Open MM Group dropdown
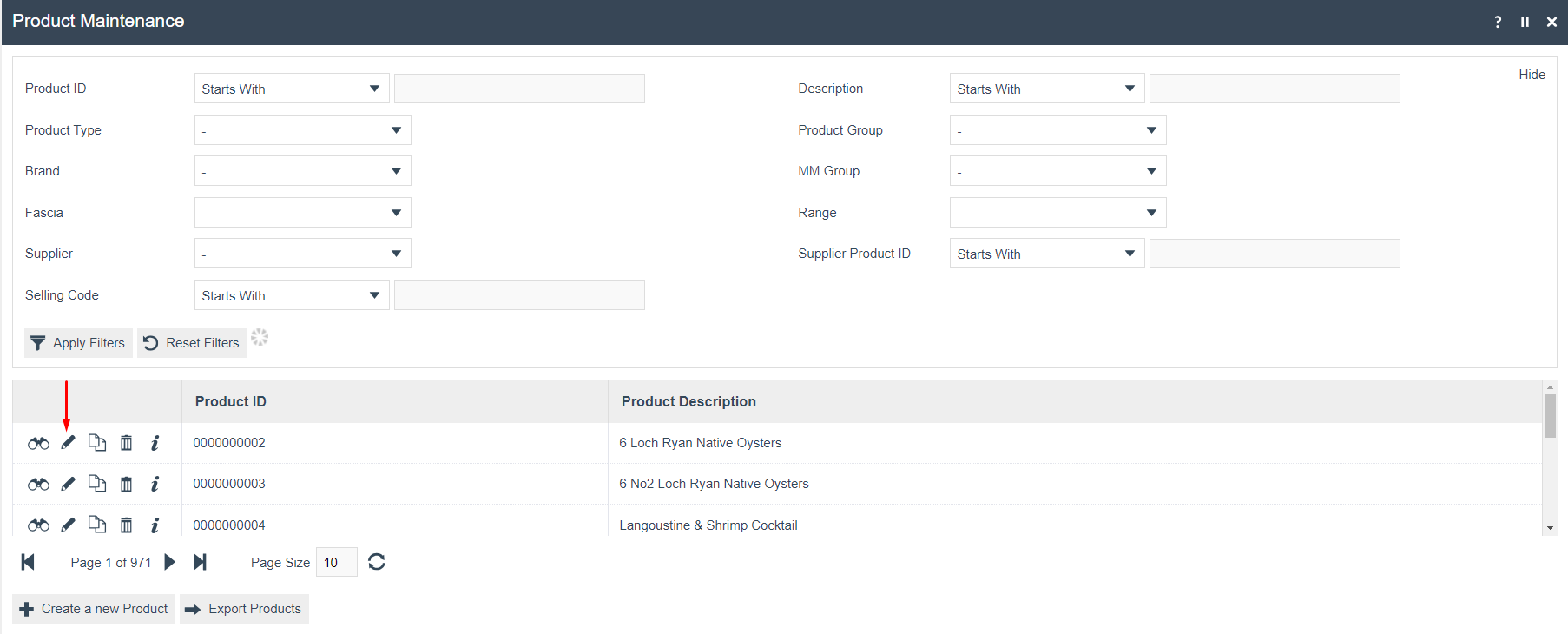Screen dimensions: 1568x634 (x=1058, y=171)
